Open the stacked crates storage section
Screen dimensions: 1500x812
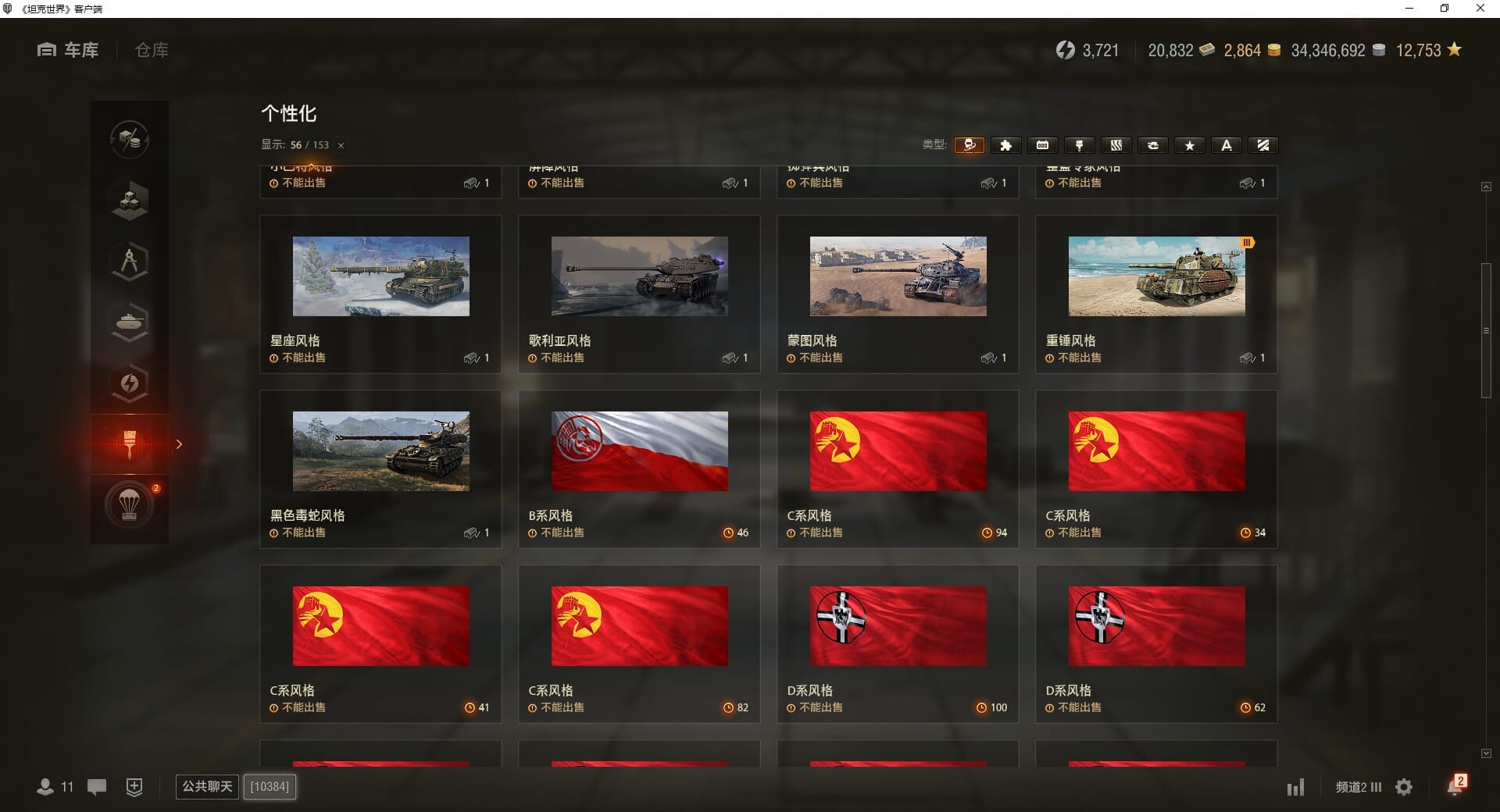[x=130, y=201]
